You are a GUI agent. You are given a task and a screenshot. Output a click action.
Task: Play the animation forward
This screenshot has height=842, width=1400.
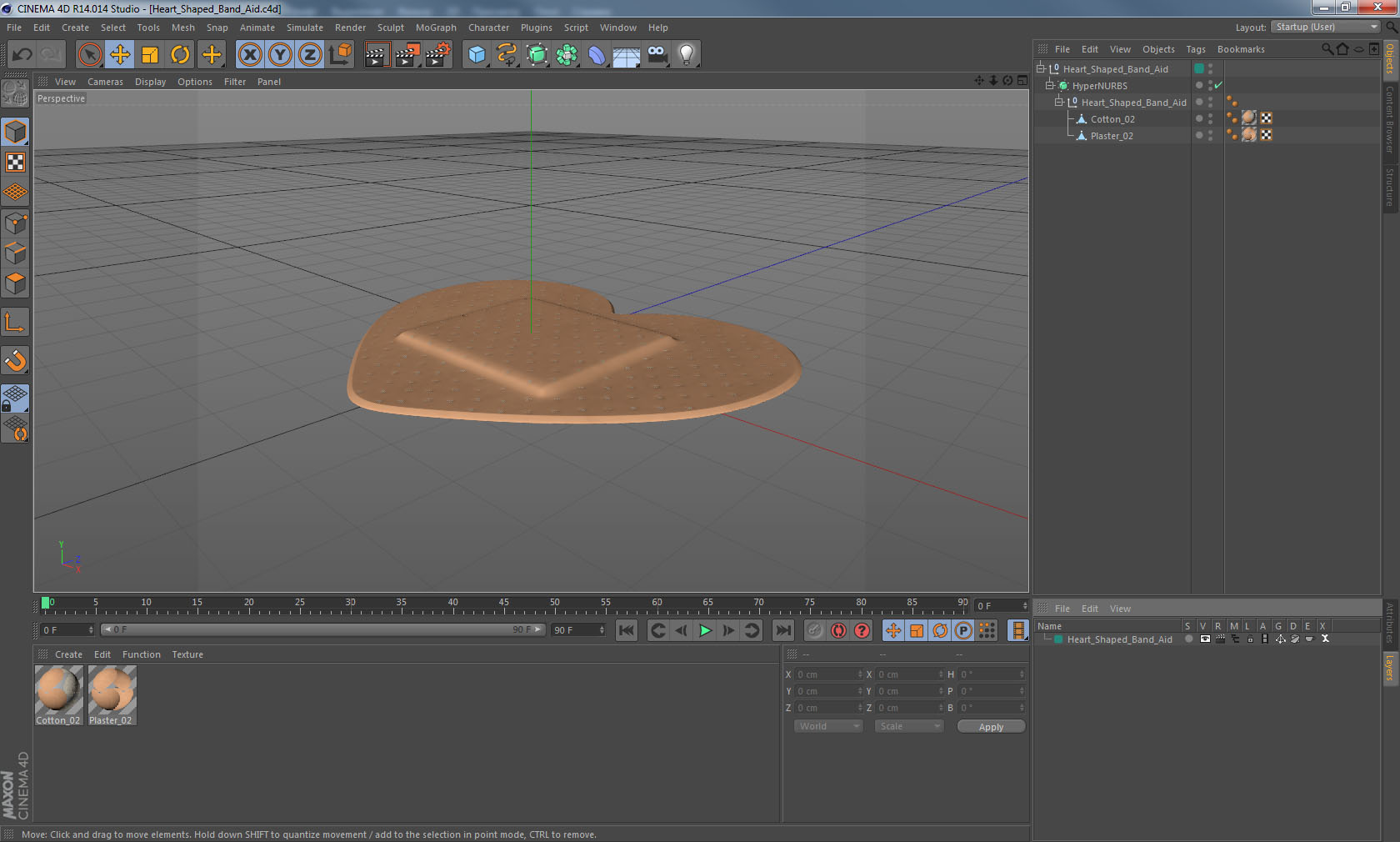pyautogui.click(x=705, y=630)
